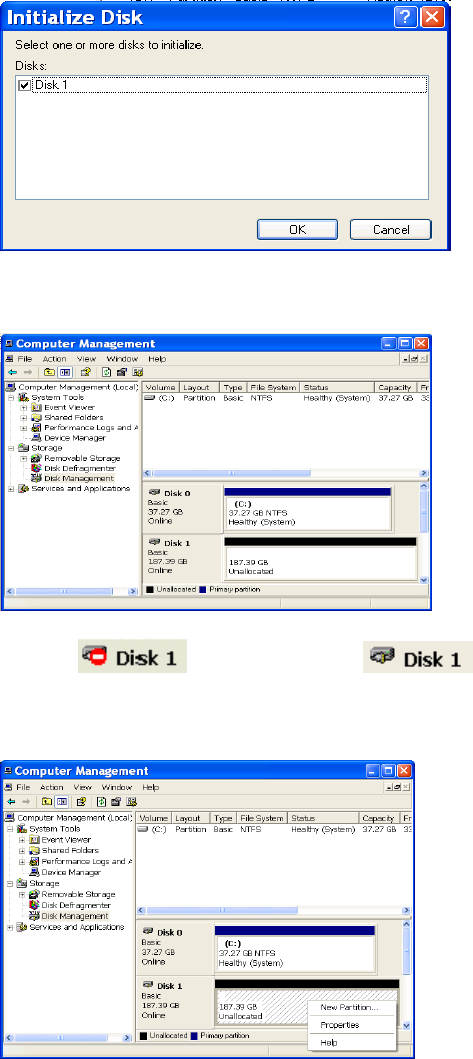Choose Help from the Disk 1 context menu
The image size is (473, 1059).
coord(328,1042)
